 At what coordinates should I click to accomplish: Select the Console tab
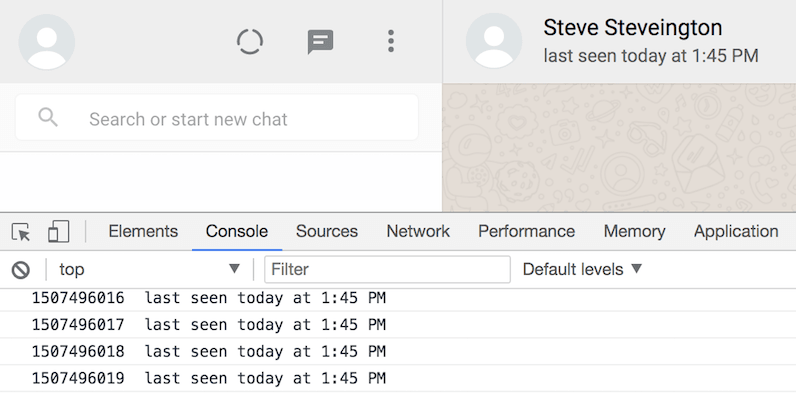(237, 232)
